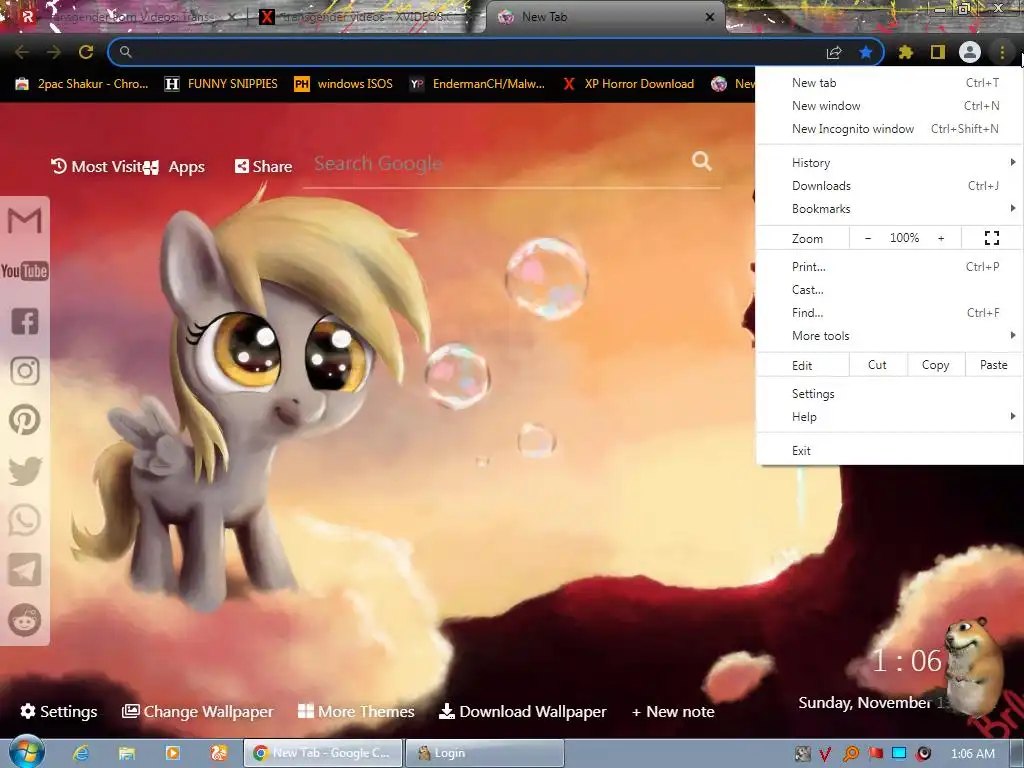The image size is (1024, 768).
Task: Select New tab menu item
Action: click(x=889, y=83)
